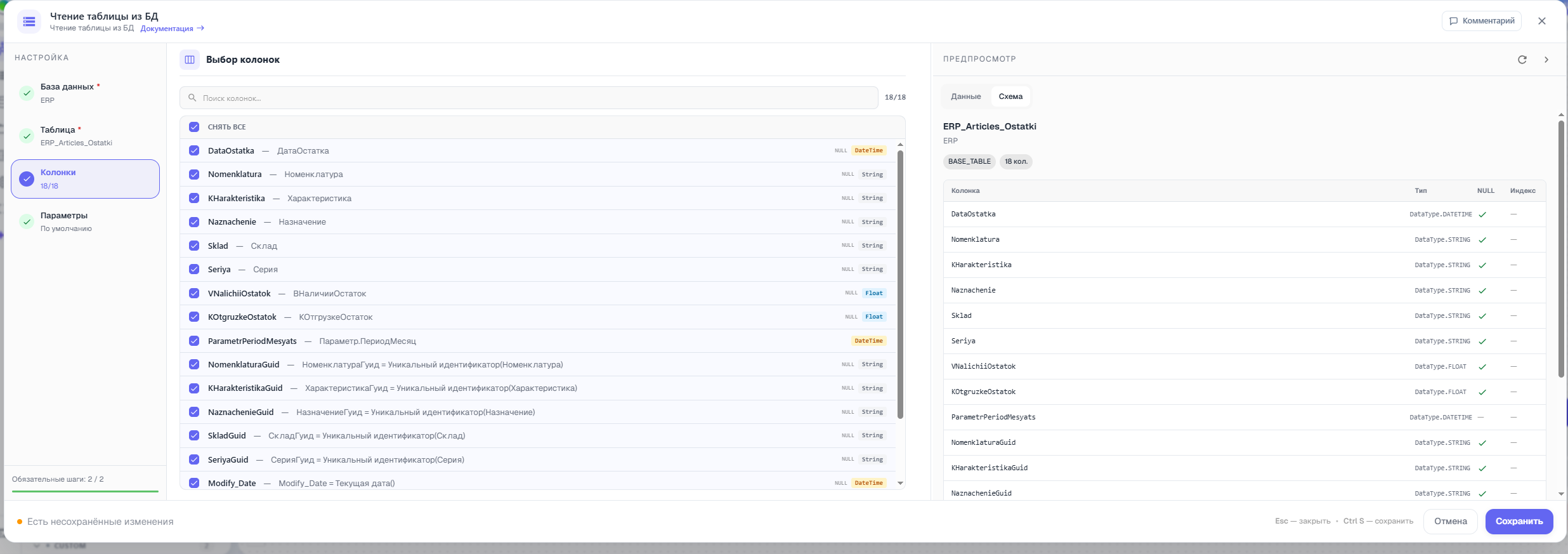Select the База данных step

85,93
